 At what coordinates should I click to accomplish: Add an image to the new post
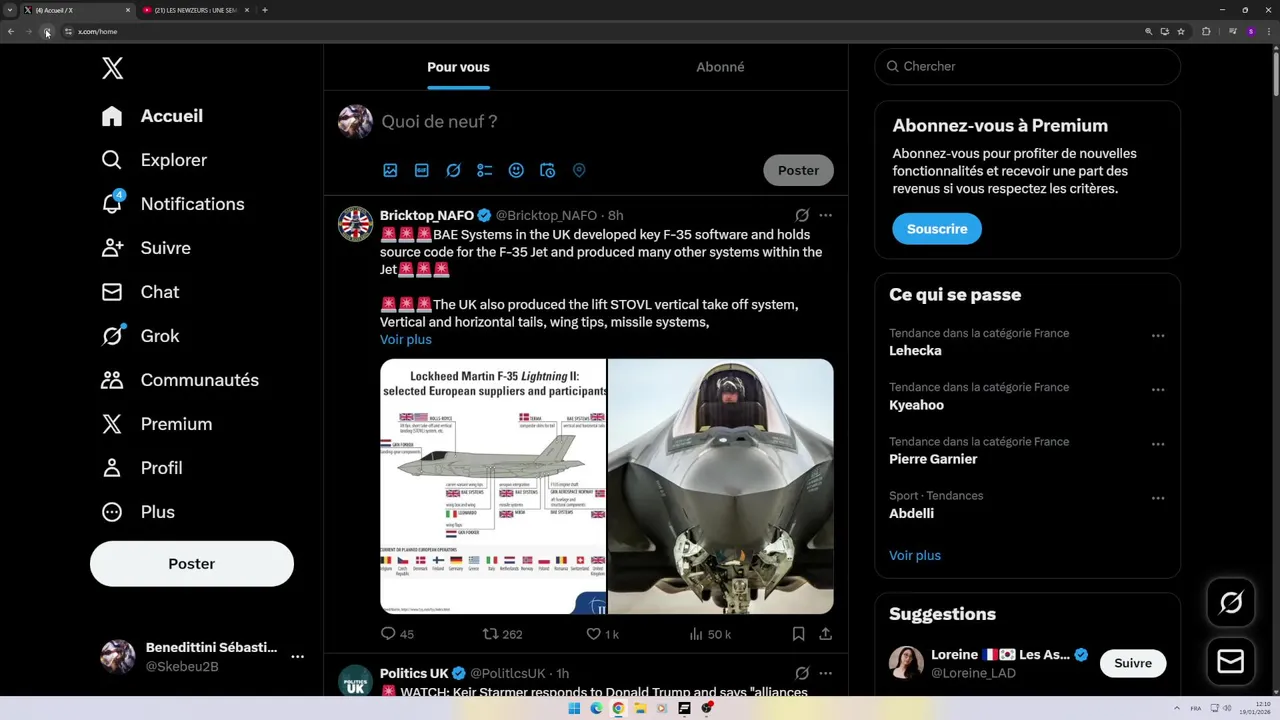click(x=390, y=171)
